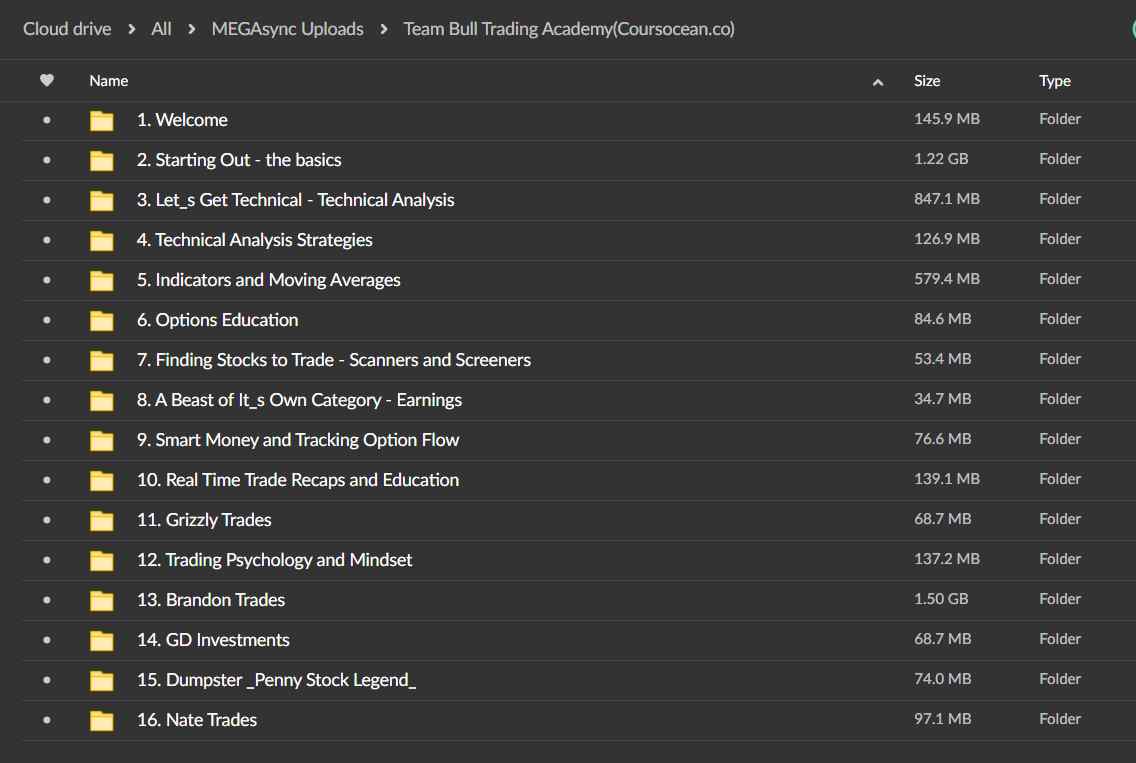Open the 3. Let_s Get Technical folder

coord(295,200)
